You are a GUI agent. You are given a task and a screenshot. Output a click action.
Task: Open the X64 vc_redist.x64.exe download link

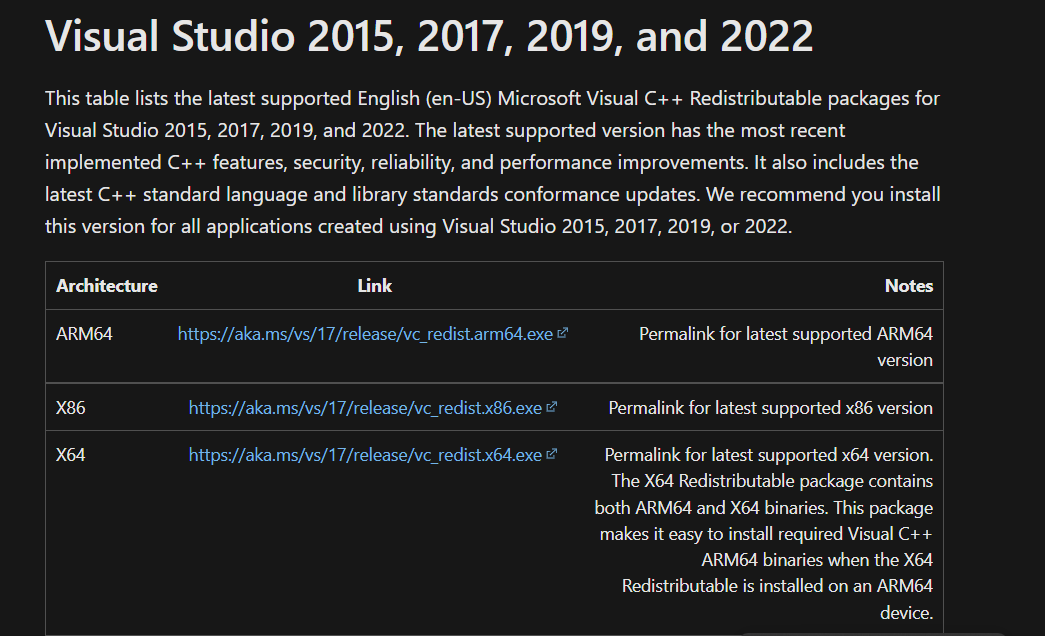[365, 455]
